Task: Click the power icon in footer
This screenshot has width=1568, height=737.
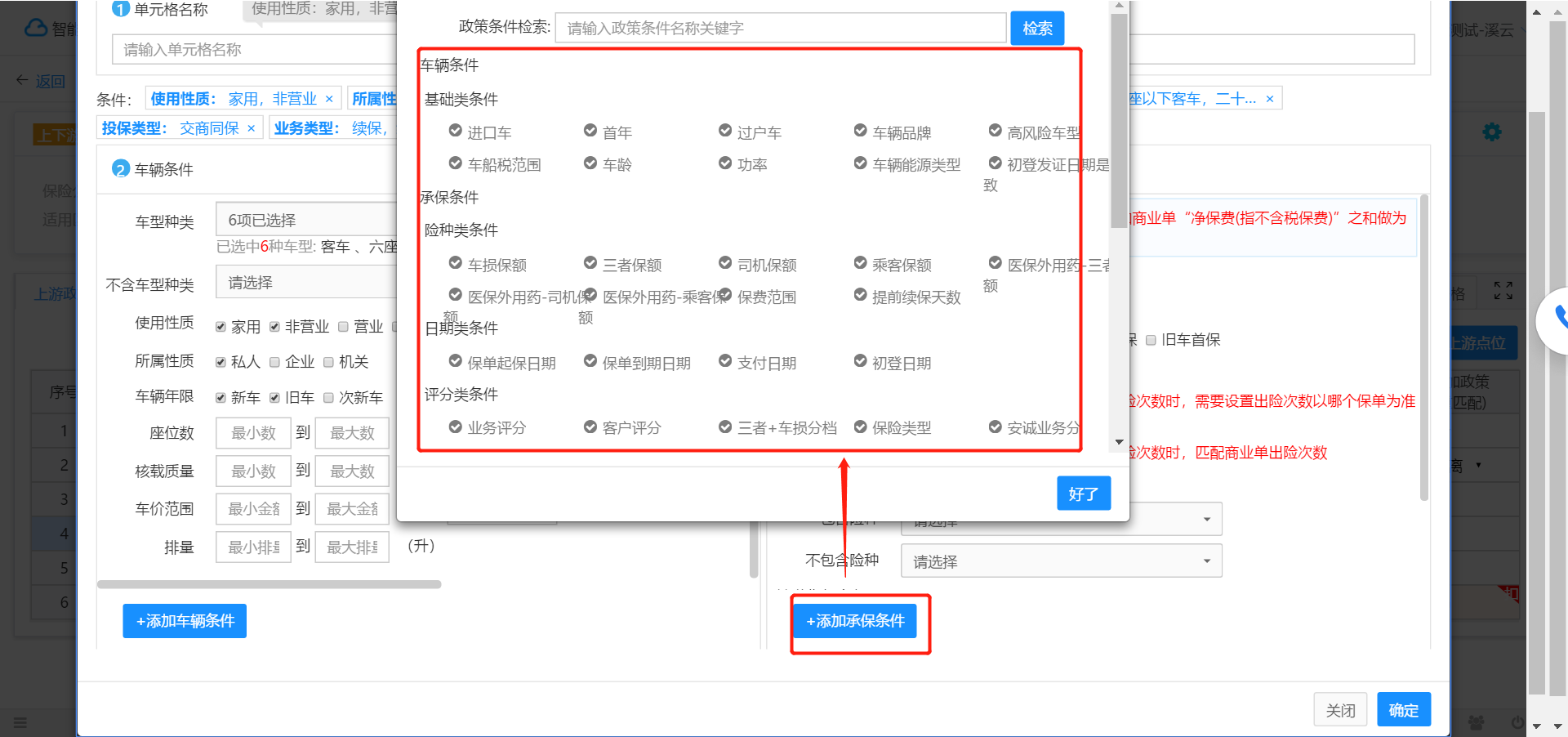Action: 1517,722
